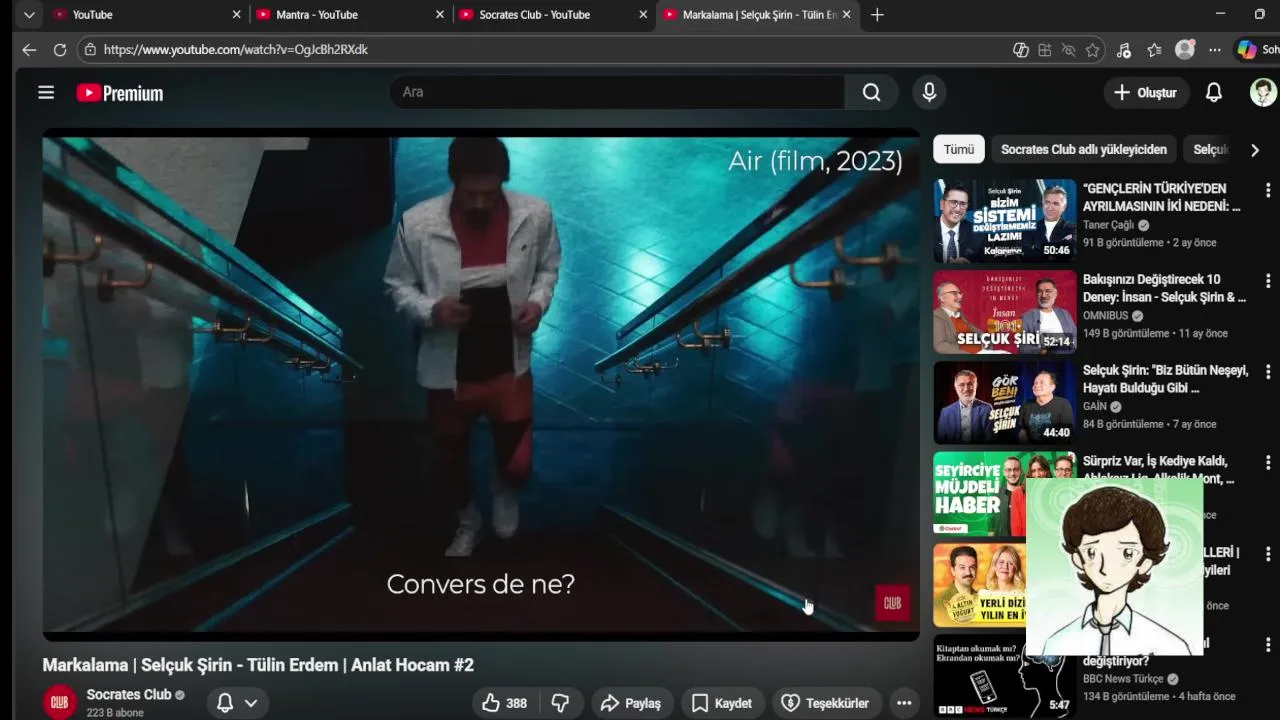
Task: View site information lock icon
Action: [x=90, y=49]
